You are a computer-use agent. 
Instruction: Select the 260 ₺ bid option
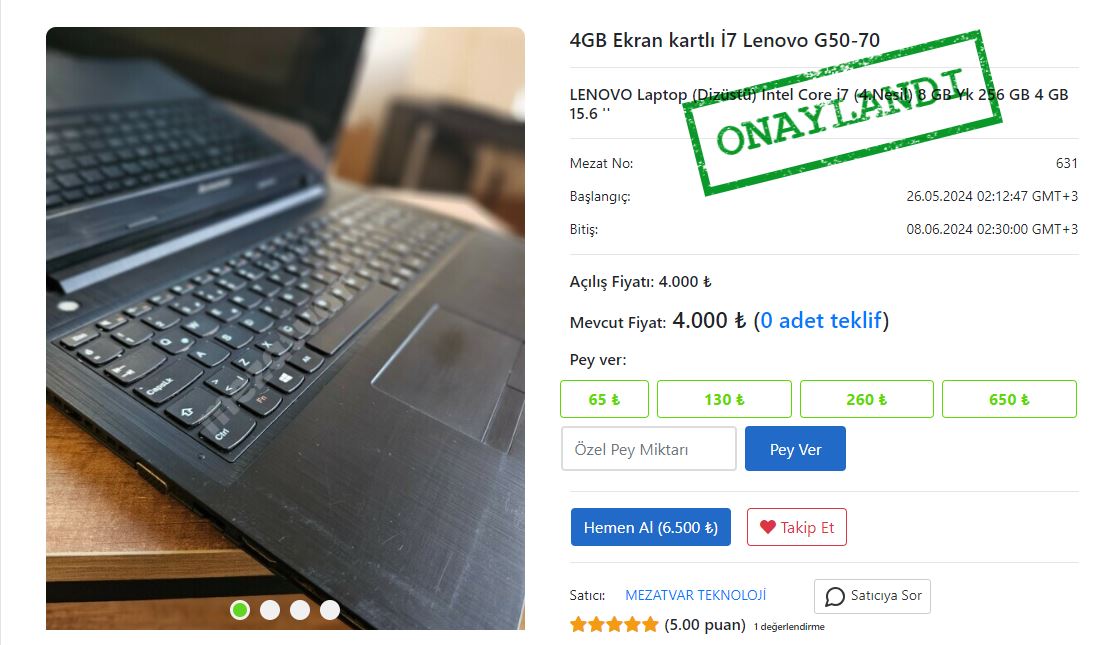[867, 399]
